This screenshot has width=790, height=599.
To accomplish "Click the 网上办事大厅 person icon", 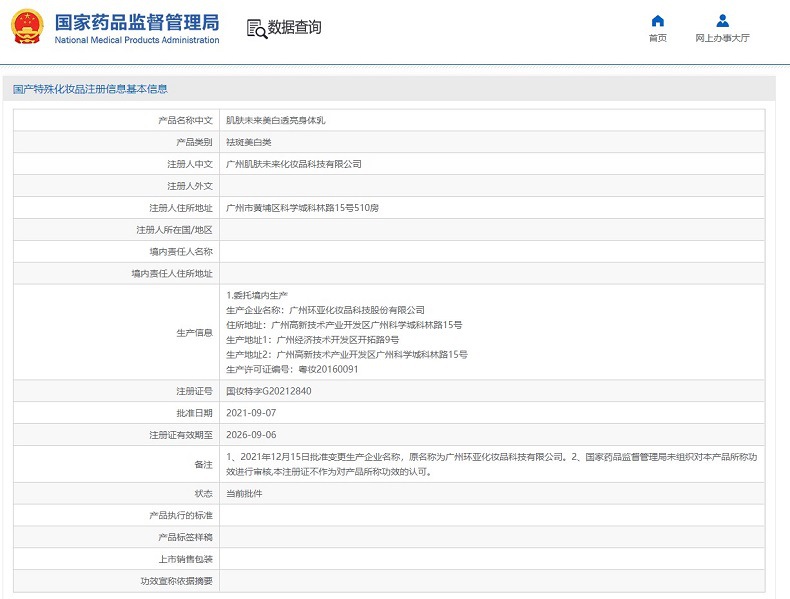I will 722,21.
